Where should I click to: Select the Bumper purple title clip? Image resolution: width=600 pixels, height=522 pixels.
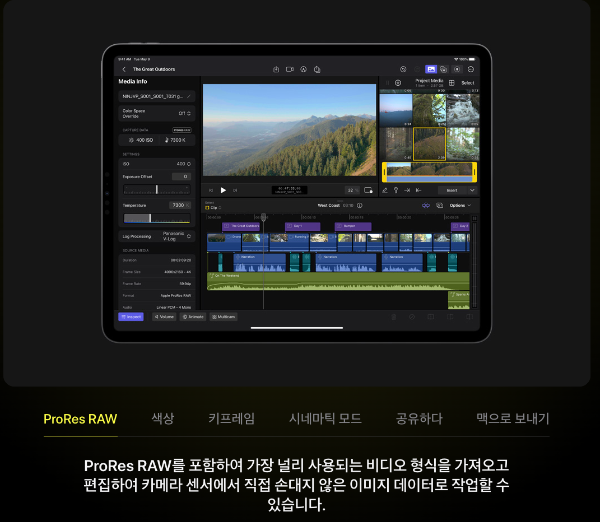pyautogui.click(x=353, y=226)
